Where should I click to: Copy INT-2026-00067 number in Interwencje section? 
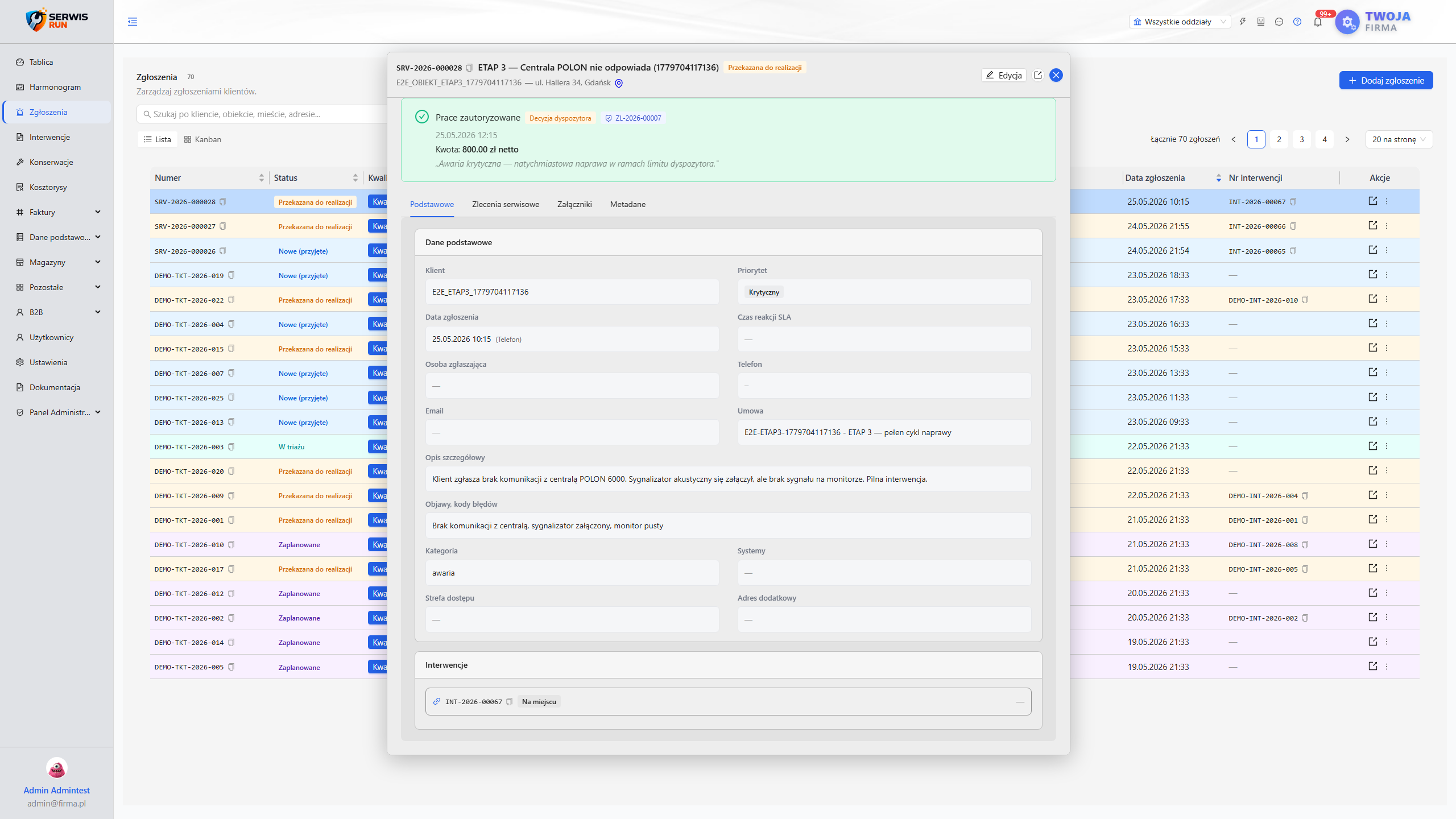(510, 702)
